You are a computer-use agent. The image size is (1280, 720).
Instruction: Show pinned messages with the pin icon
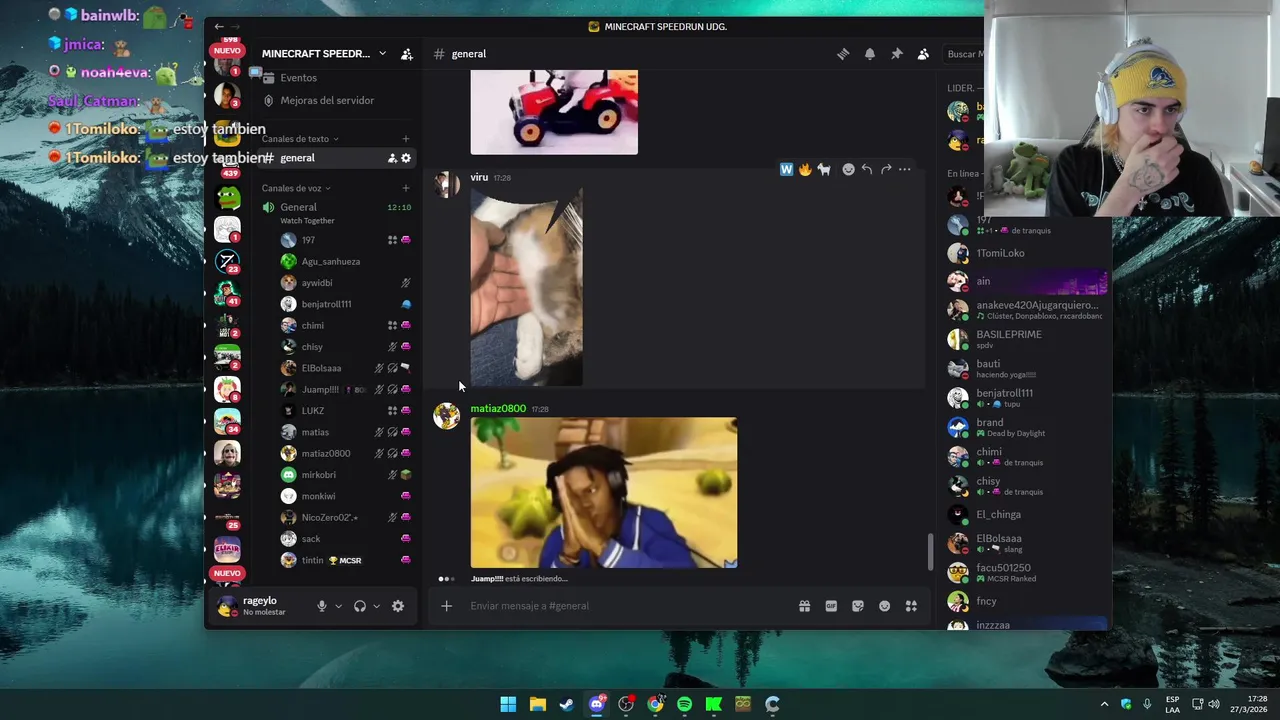897,54
